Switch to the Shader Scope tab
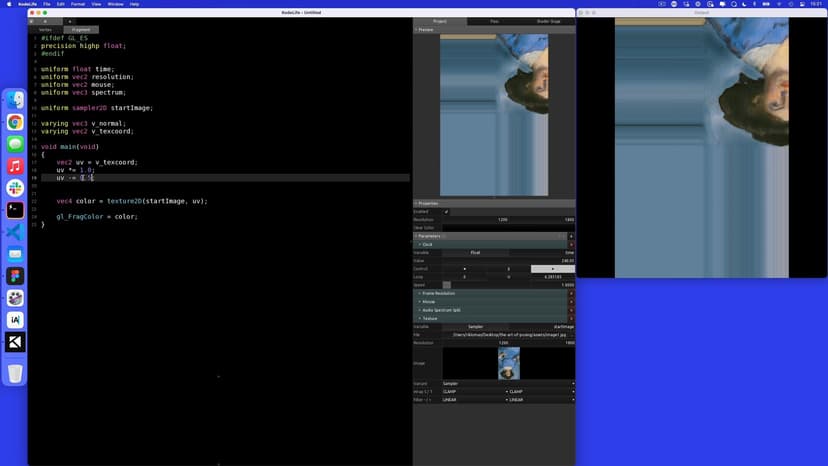 [x=549, y=21]
